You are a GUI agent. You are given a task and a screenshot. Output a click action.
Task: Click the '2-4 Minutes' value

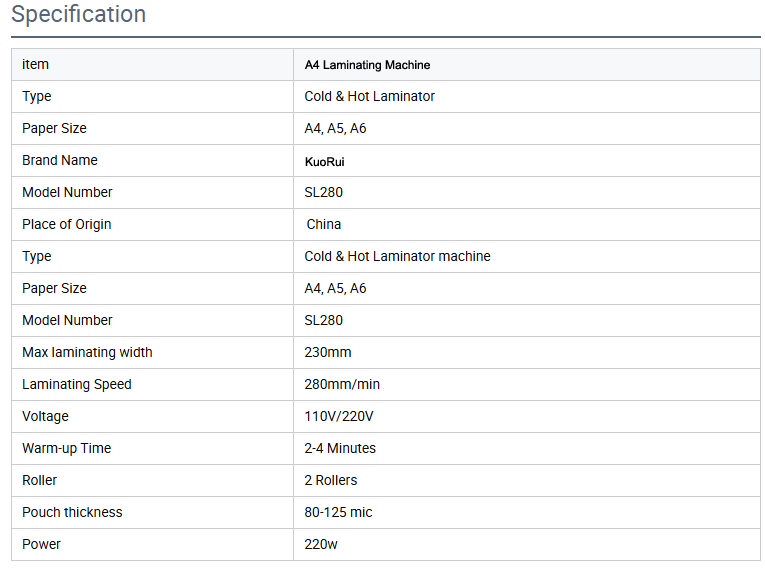[340, 449]
